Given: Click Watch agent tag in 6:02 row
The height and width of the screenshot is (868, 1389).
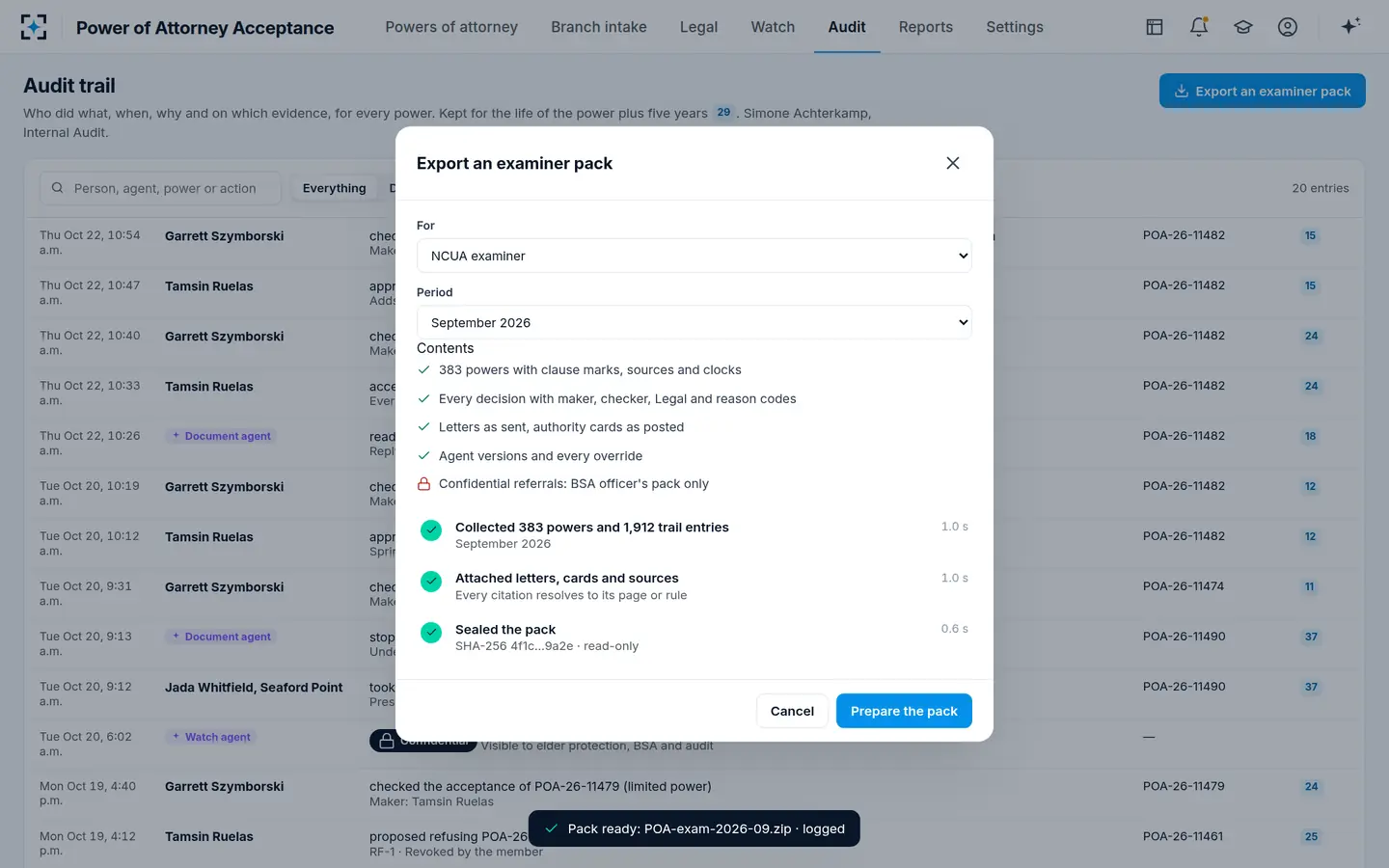Looking at the screenshot, I should click(211, 737).
